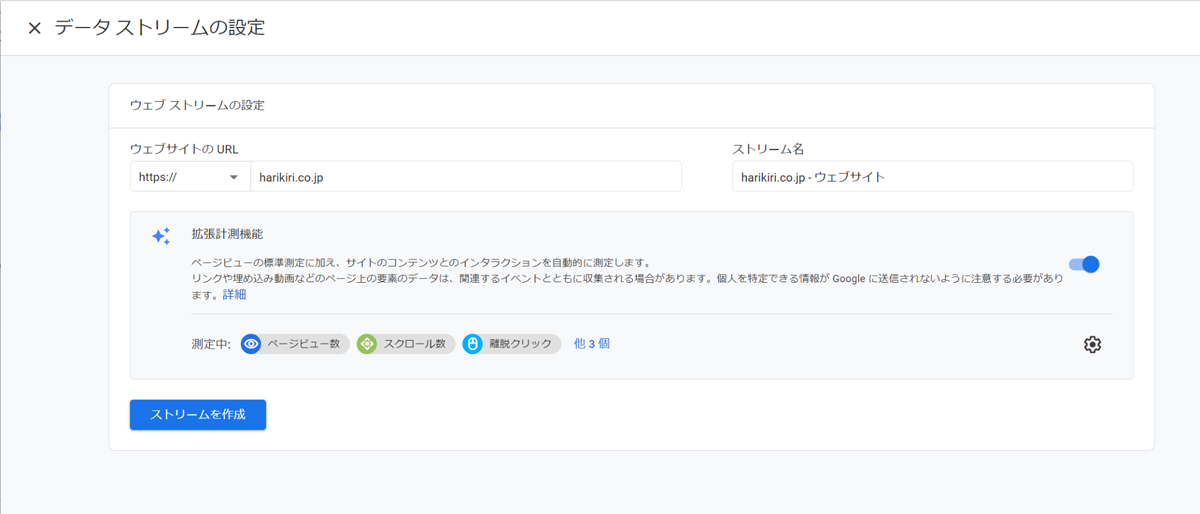Click the website URL field containing harikiri.co.jp
This screenshot has width=1200, height=514.
(x=465, y=177)
